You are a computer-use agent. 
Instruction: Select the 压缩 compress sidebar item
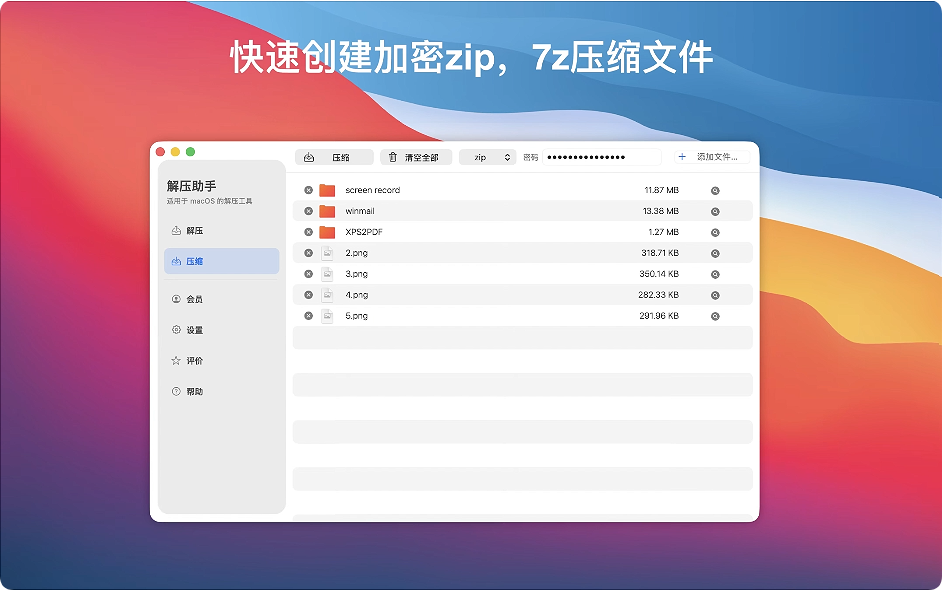222,261
